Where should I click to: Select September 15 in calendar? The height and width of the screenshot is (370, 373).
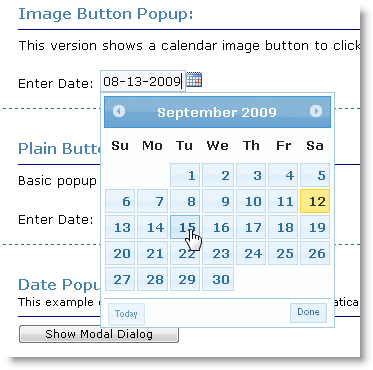tap(185, 227)
